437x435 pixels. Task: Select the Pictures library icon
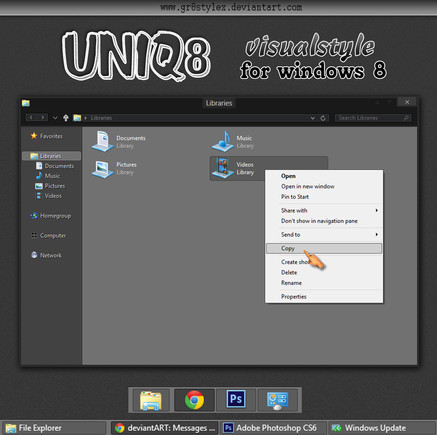(102, 169)
